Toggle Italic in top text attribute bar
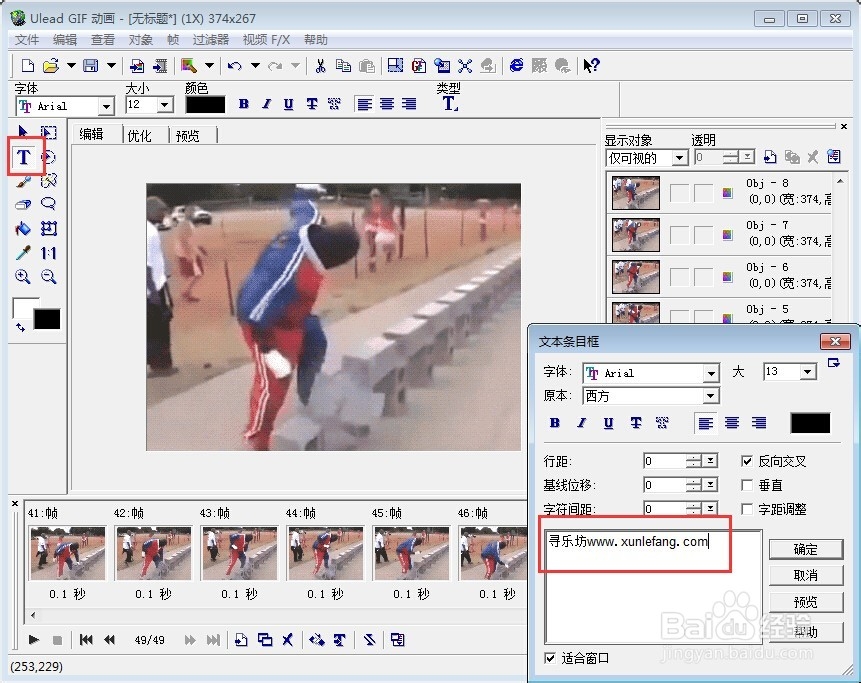The image size is (861, 683). 266,104
